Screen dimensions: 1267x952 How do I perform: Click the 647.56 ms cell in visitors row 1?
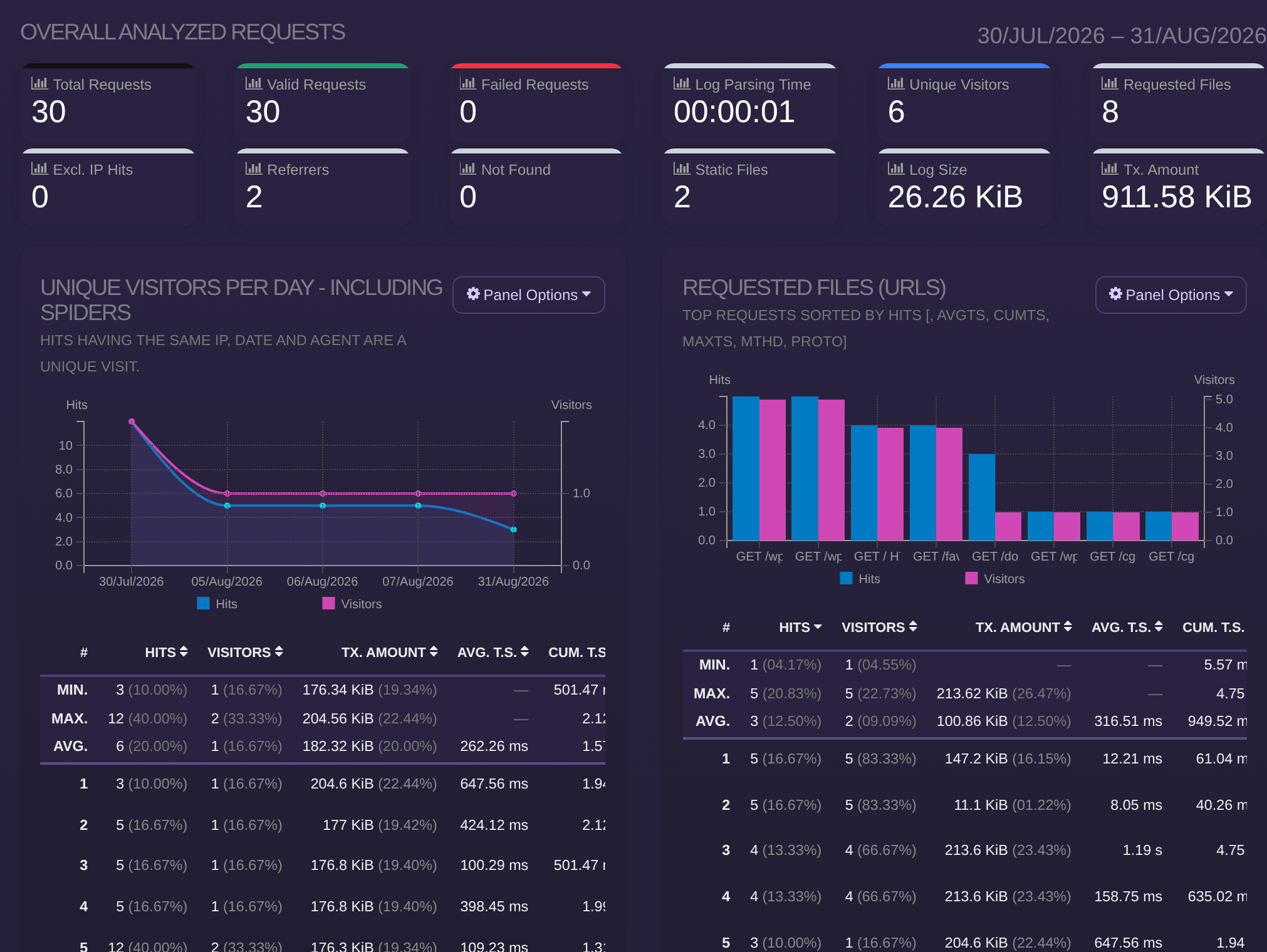[494, 784]
